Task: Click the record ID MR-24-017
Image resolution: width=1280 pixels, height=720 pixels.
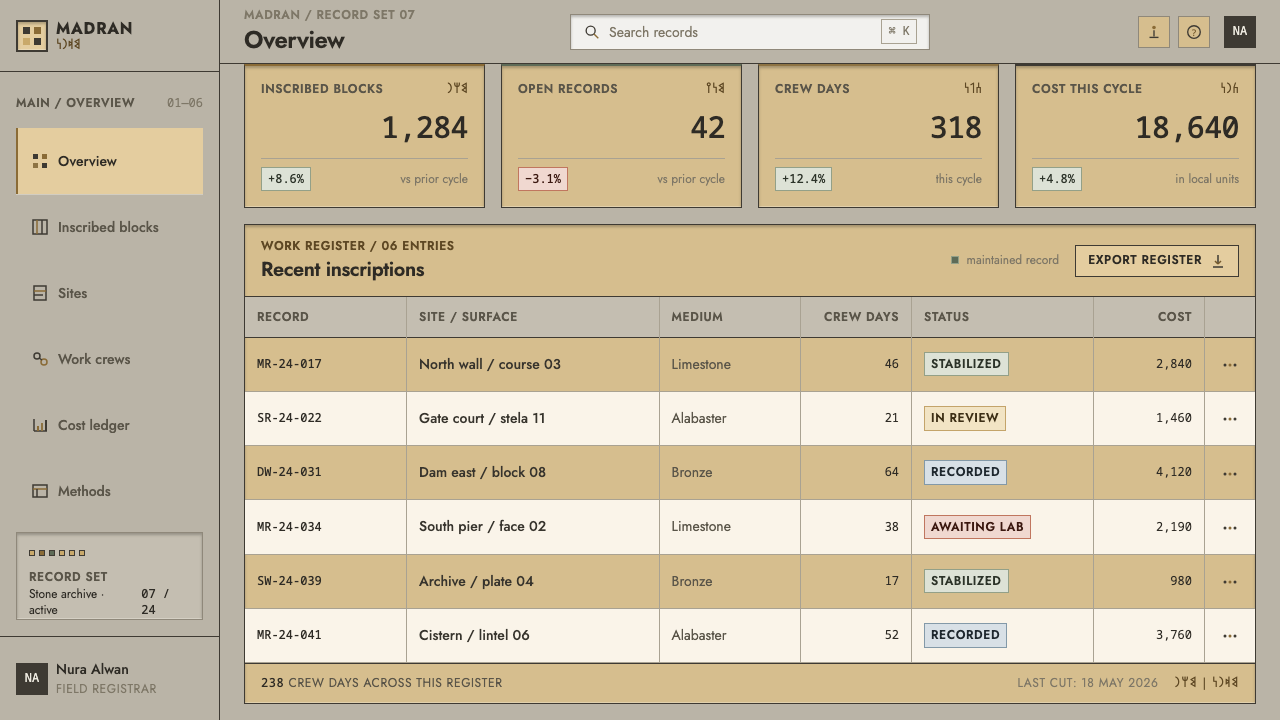Action: (289, 364)
